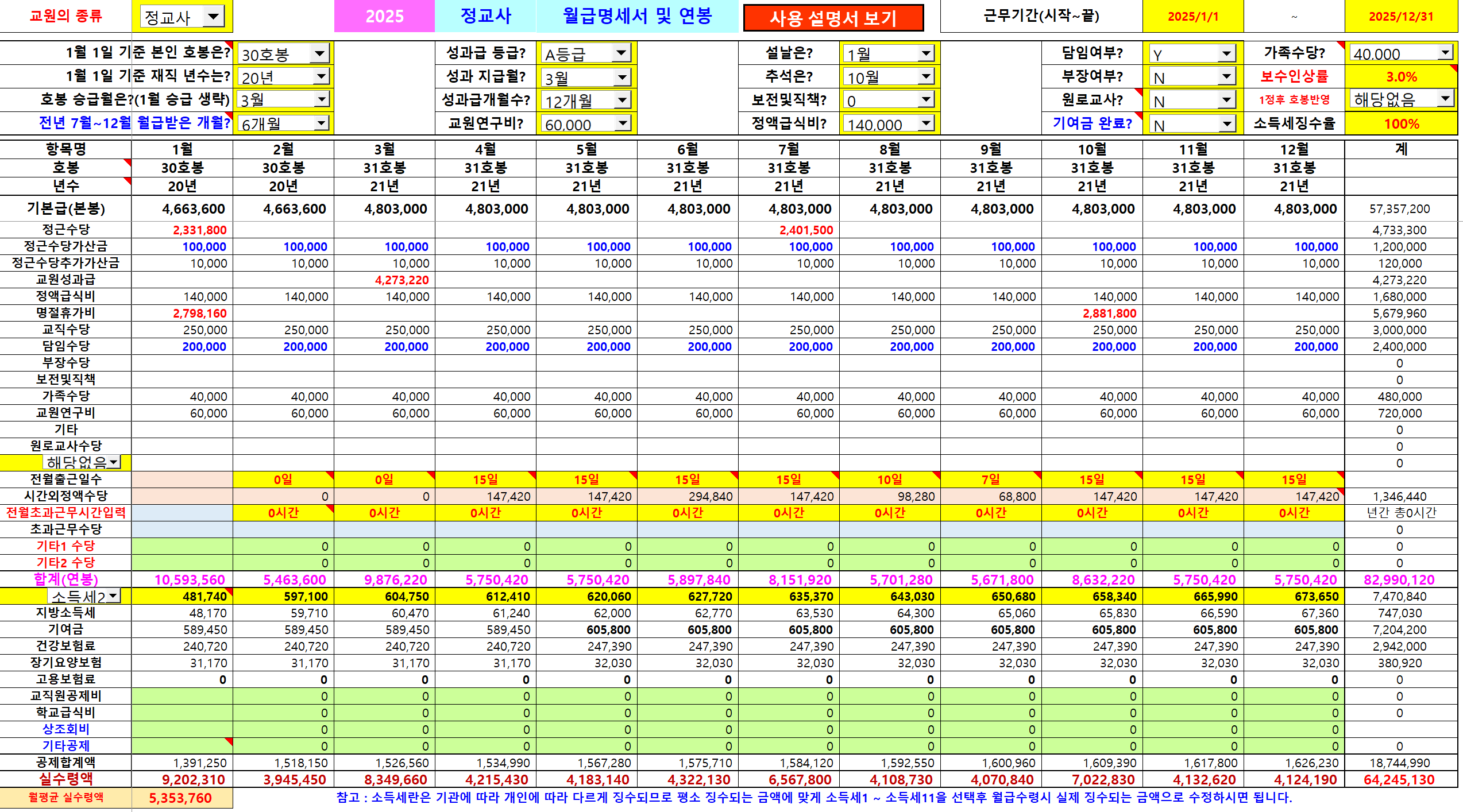Click the 2025/1/1 start date cell
The width and height of the screenshot is (1463, 812).
pyautogui.click(x=1192, y=17)
